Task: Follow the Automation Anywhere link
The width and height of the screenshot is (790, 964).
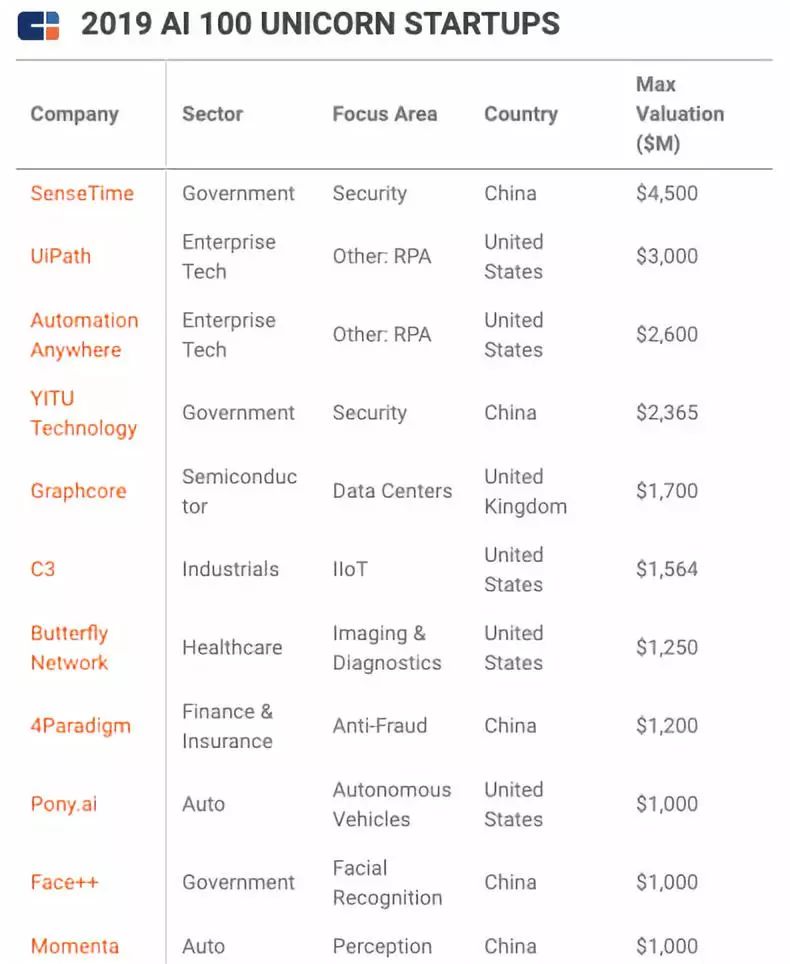Action: (84, 334)
